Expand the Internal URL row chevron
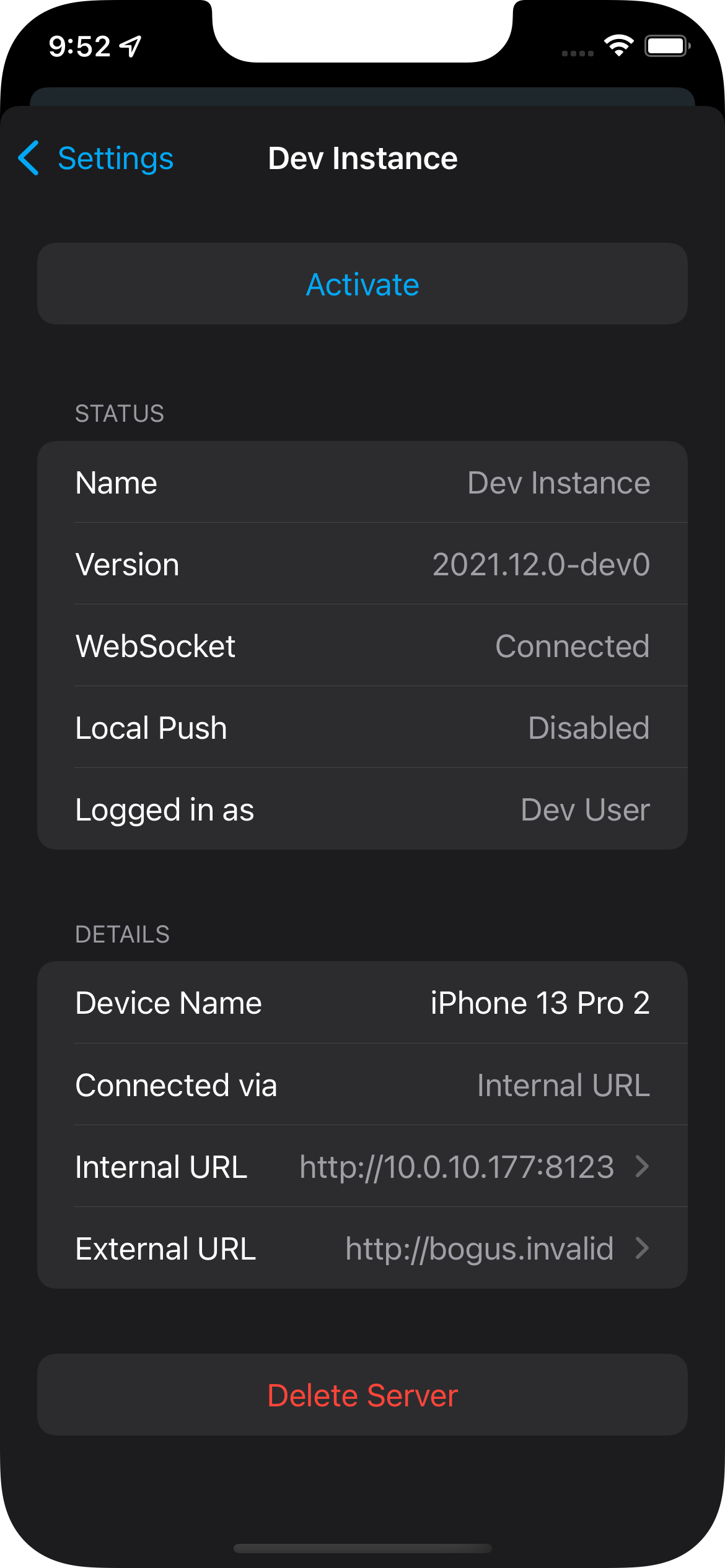 pos(642,1166)
